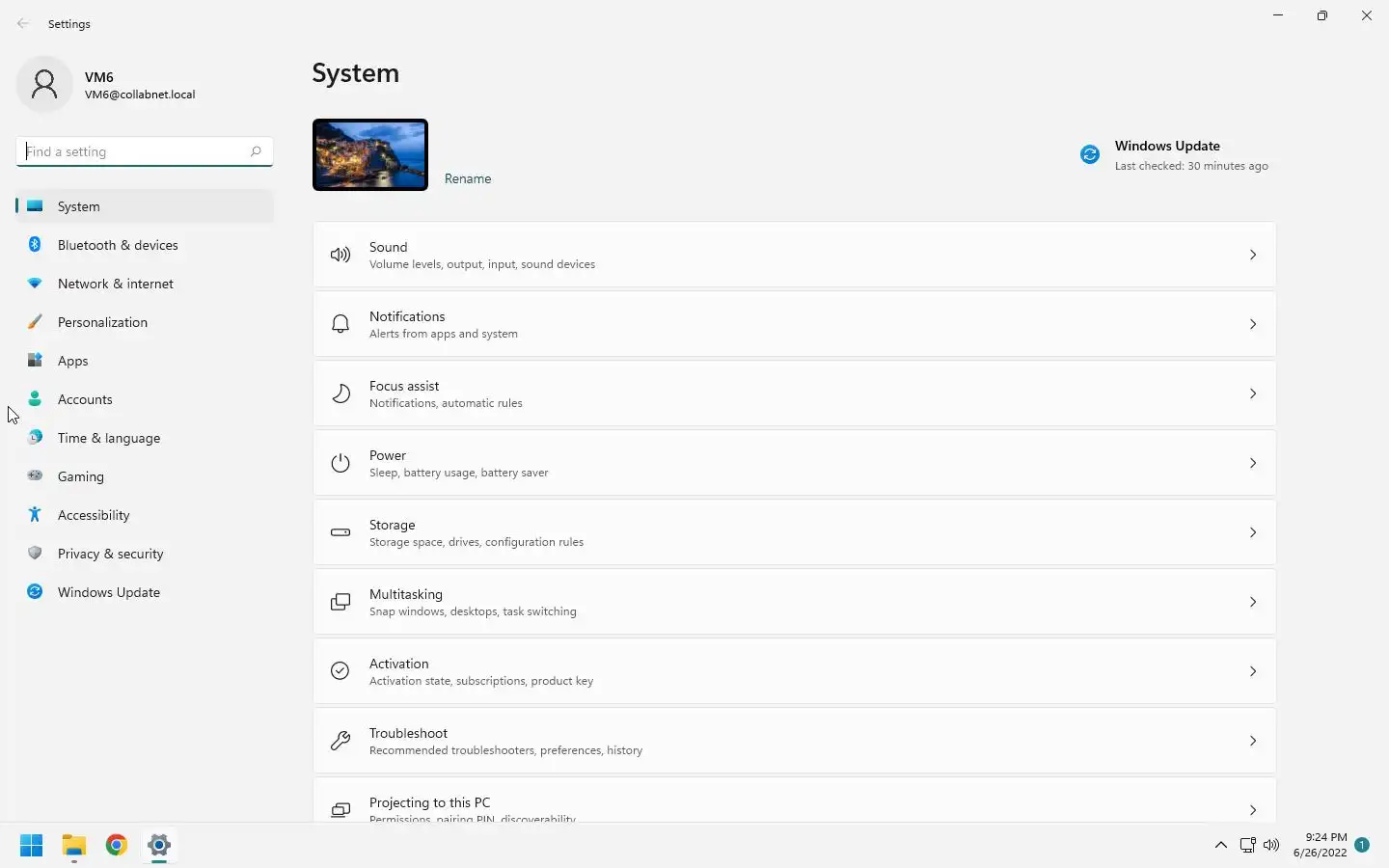Screen dimensions: 1389x868
Task: Click the Rename link for this PC
Action: coord(468,178)
